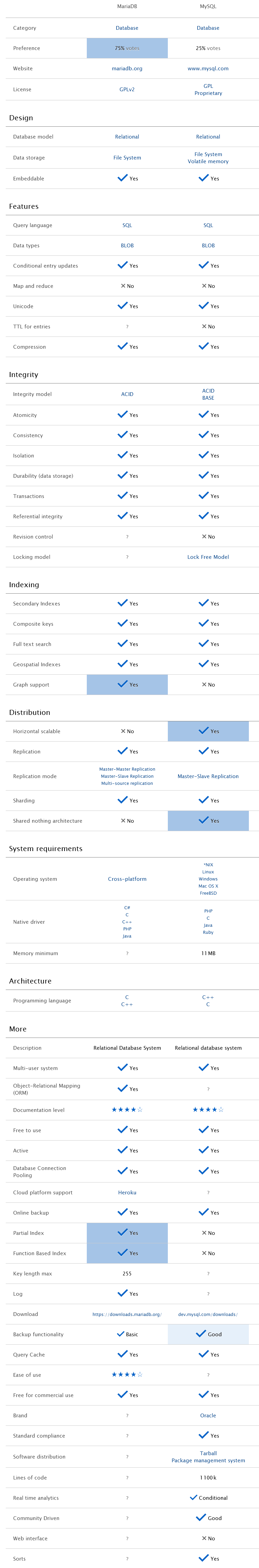The height and width of the screenshot is (1568, 259).
Task: Select the Cross-platform operating system link
Action: [x=127, y=879]
